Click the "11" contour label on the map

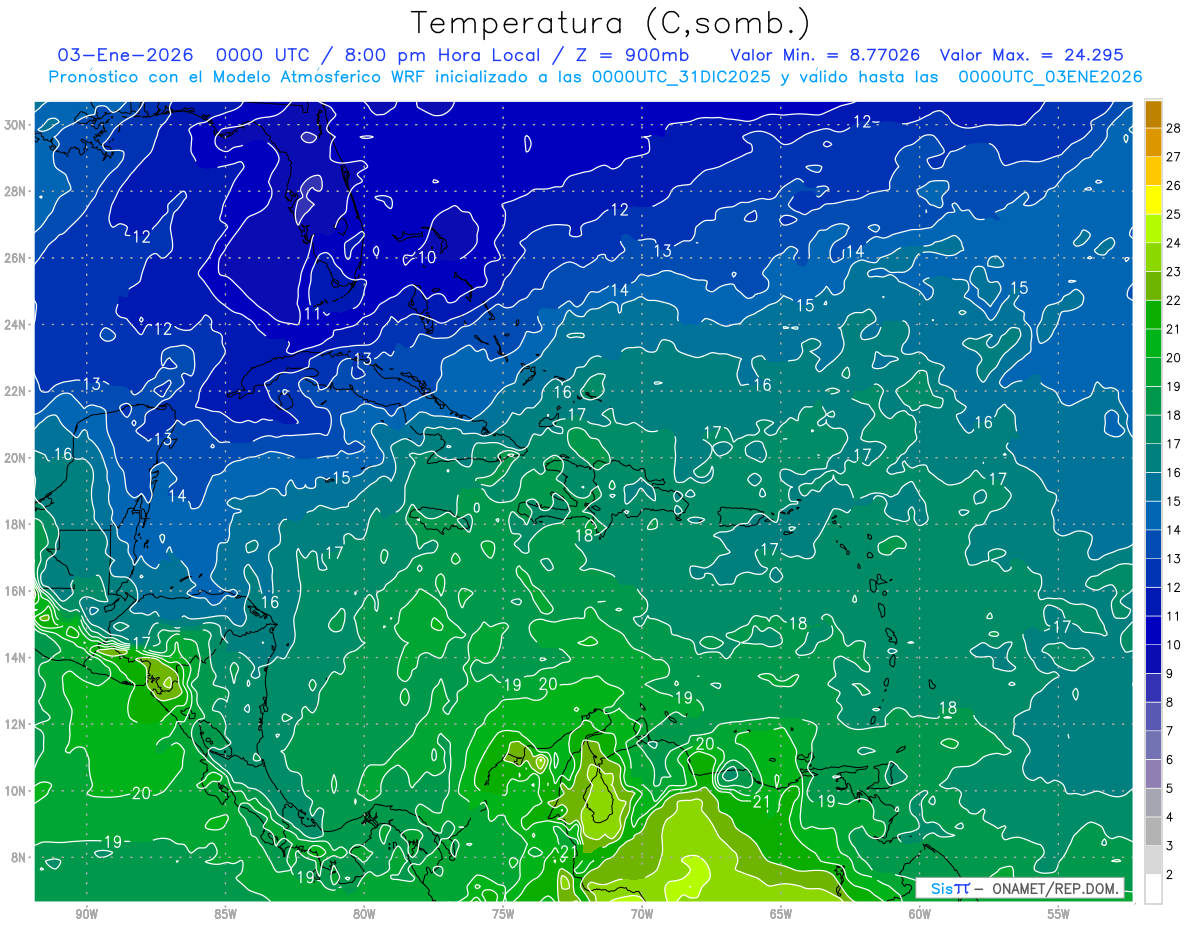(x=311, y=314)
